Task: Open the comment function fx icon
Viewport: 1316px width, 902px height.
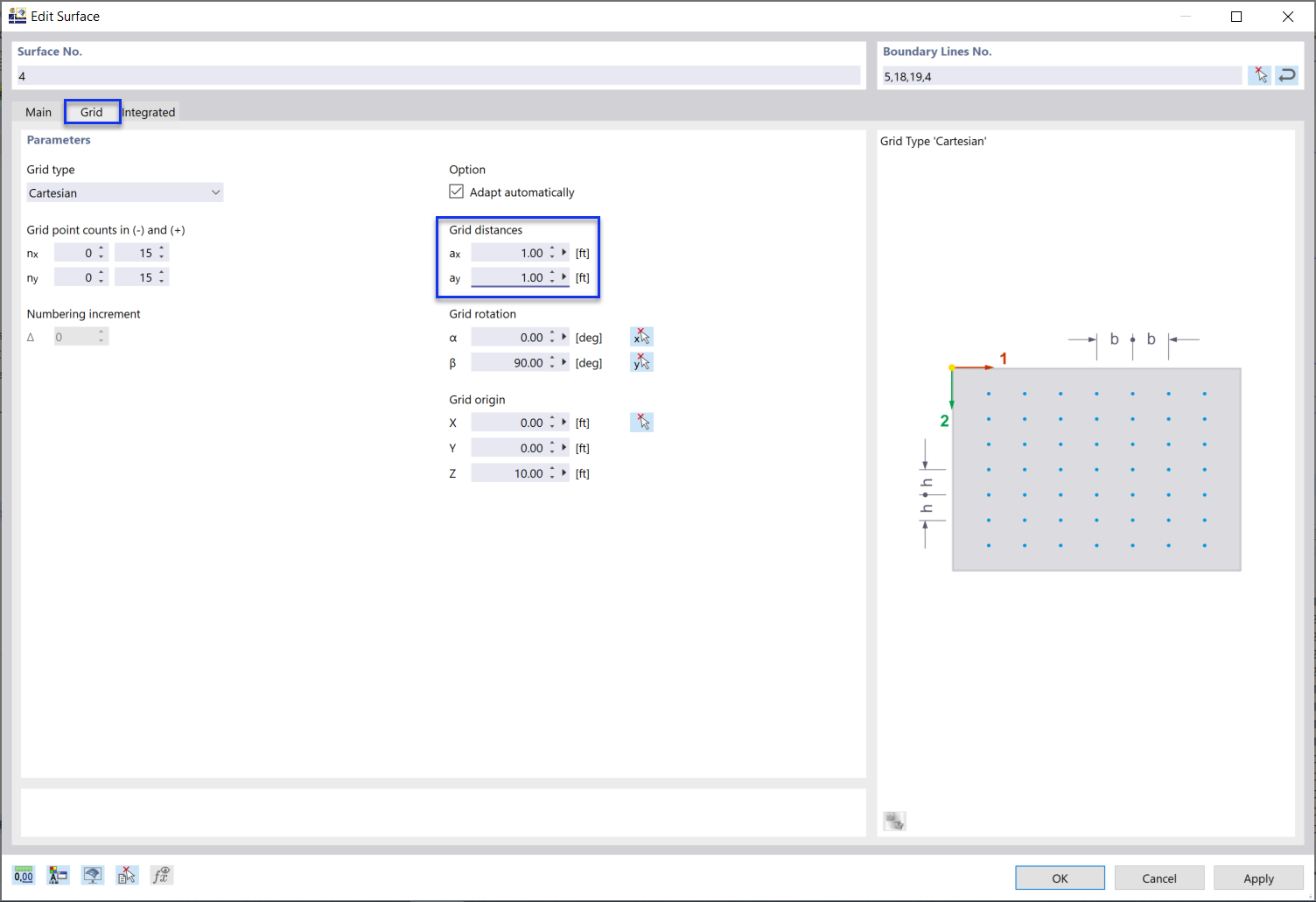Action: click(161, 875)
